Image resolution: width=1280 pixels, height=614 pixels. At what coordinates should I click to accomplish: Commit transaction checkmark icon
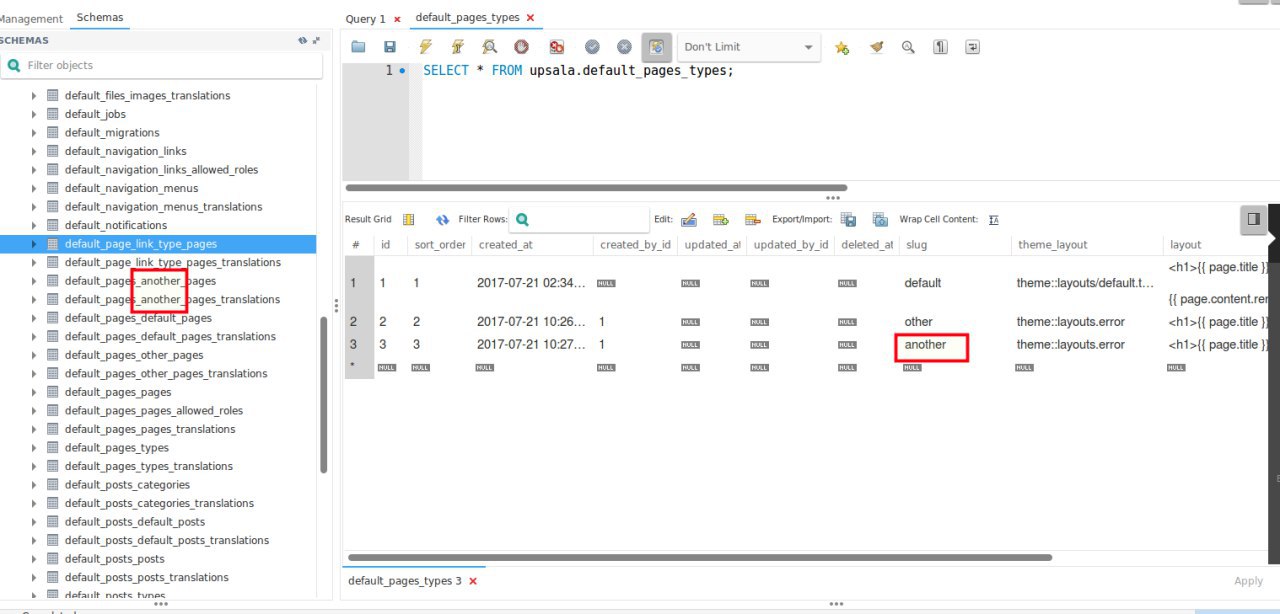click(592, 47)
